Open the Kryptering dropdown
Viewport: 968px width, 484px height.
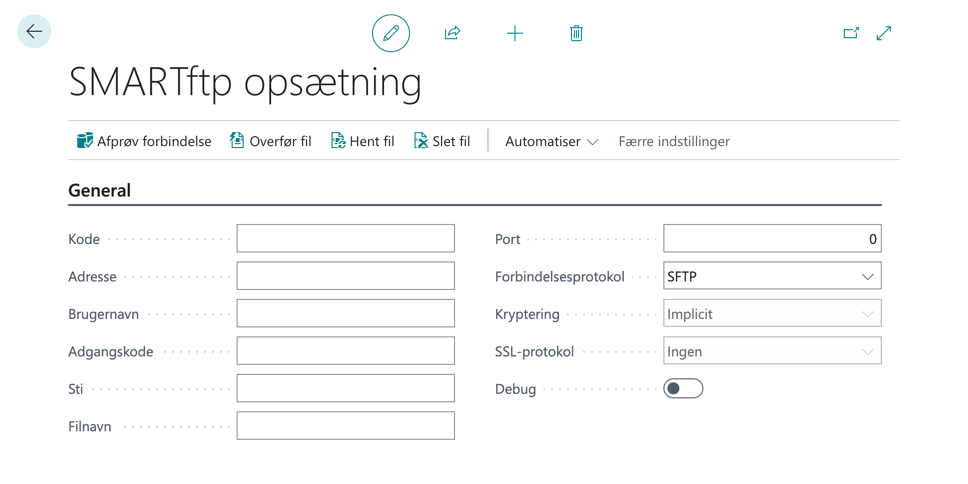[772, 314]
